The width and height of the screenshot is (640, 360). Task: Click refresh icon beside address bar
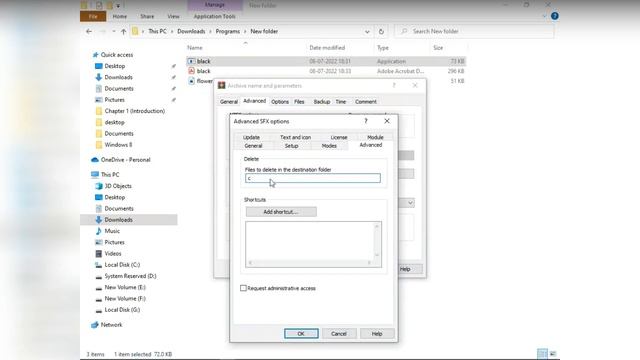381,31
